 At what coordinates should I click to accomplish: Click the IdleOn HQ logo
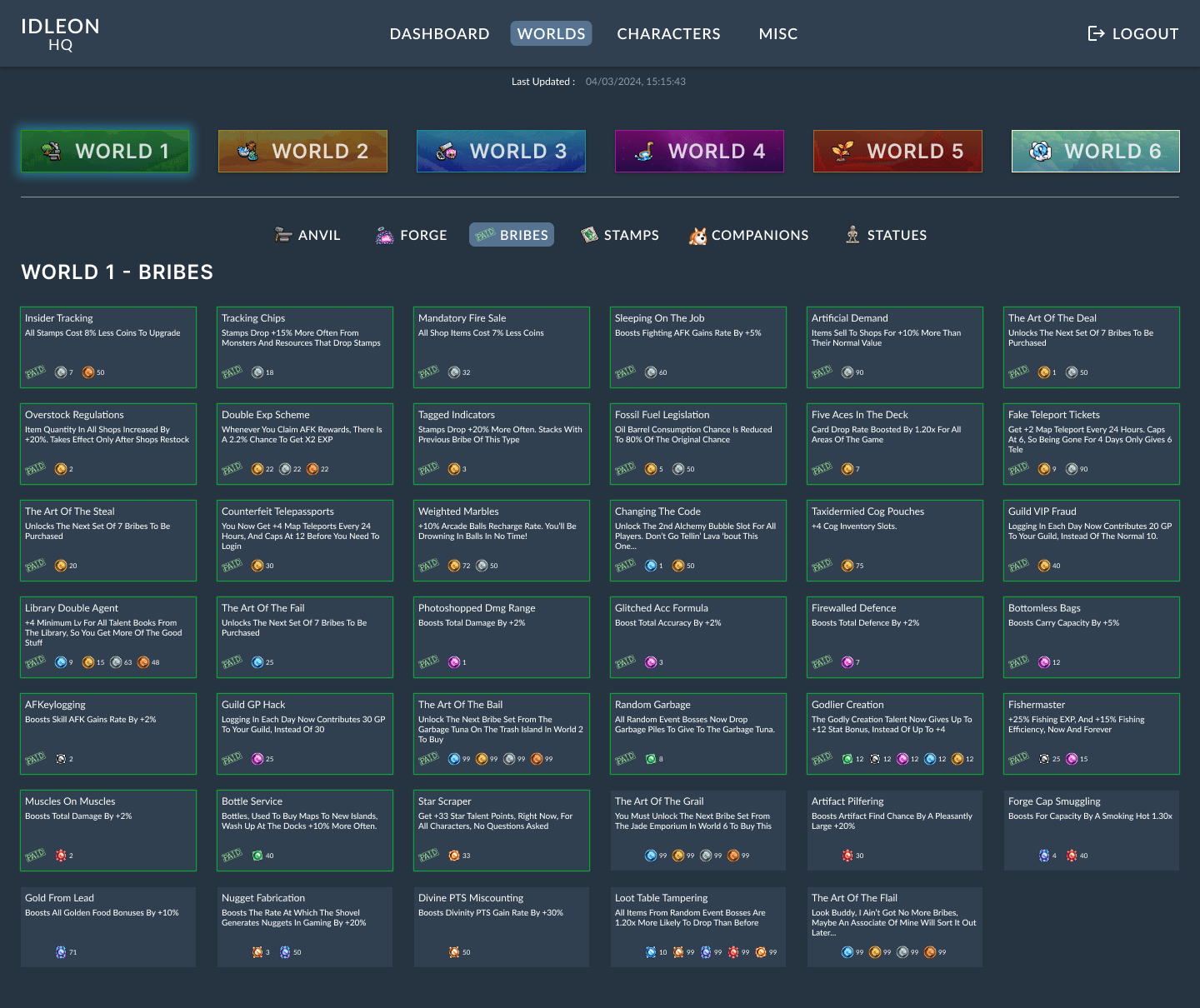[x=60, y=34]
